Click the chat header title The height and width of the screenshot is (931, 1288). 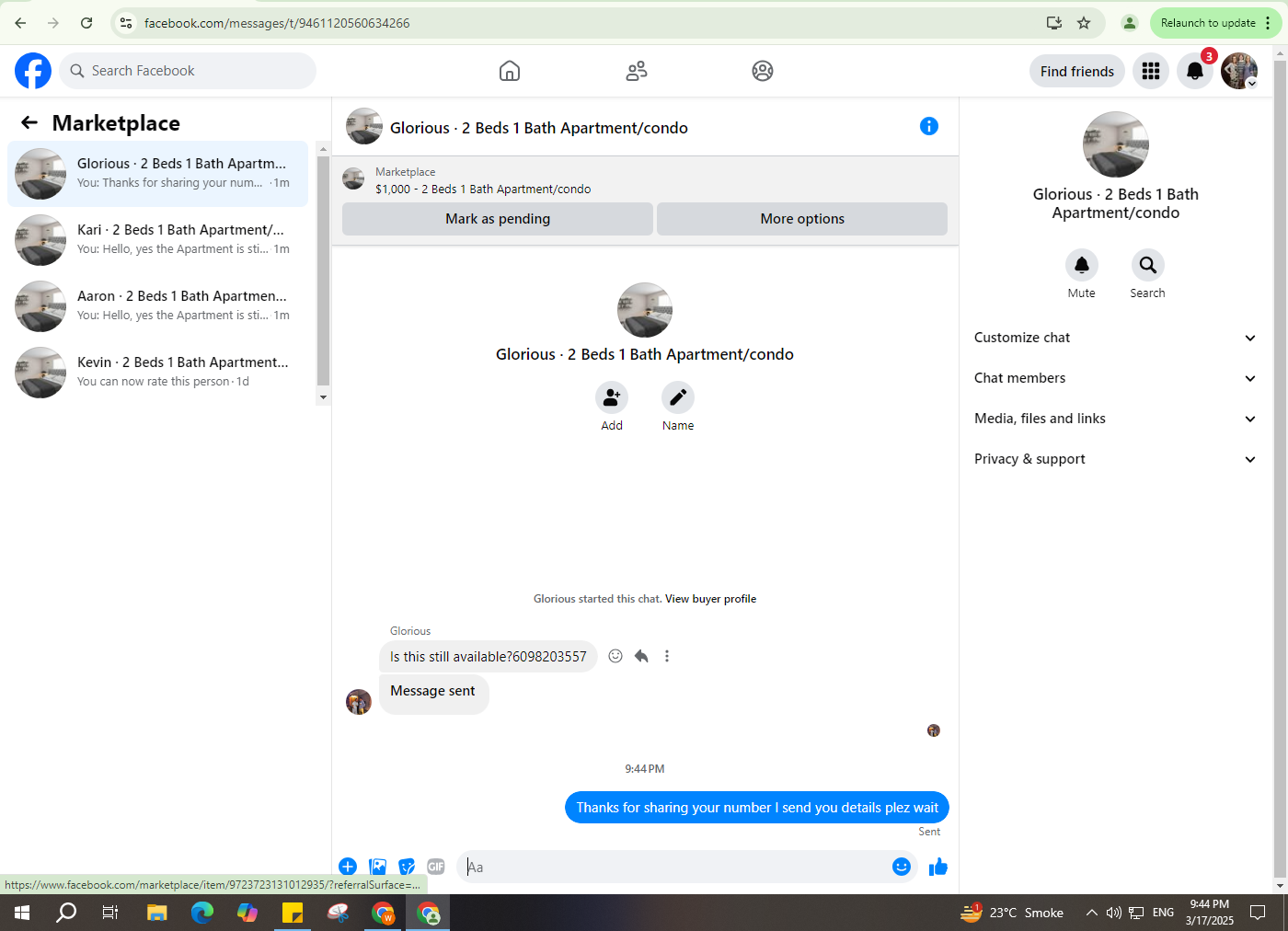(539, 128)
